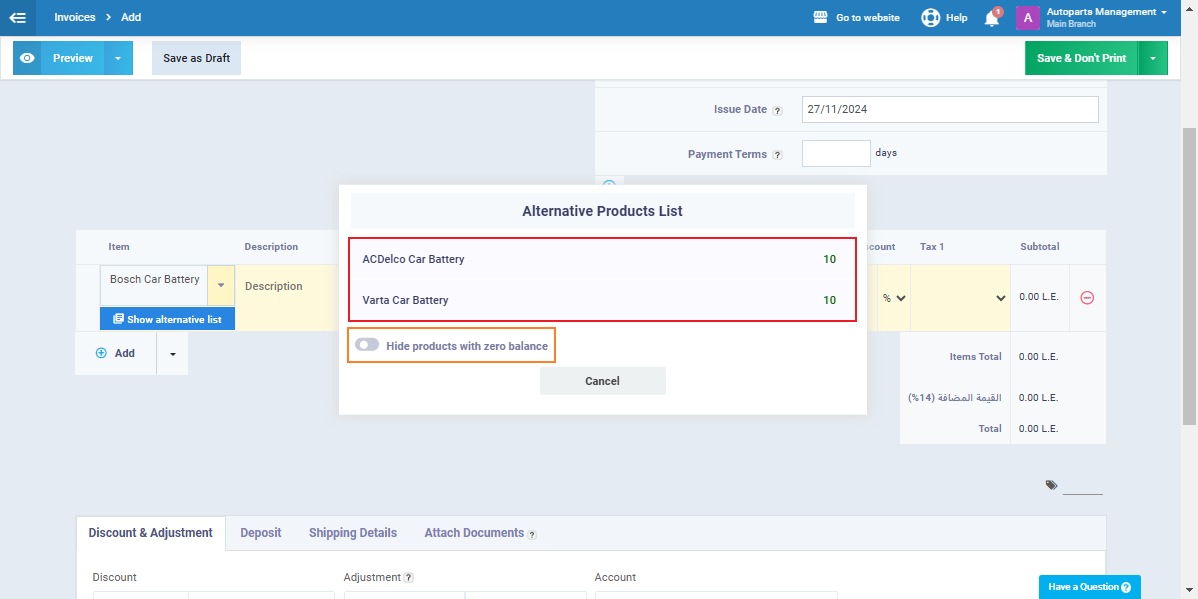Open the discount percent type dropdown

tap(894, 298)
